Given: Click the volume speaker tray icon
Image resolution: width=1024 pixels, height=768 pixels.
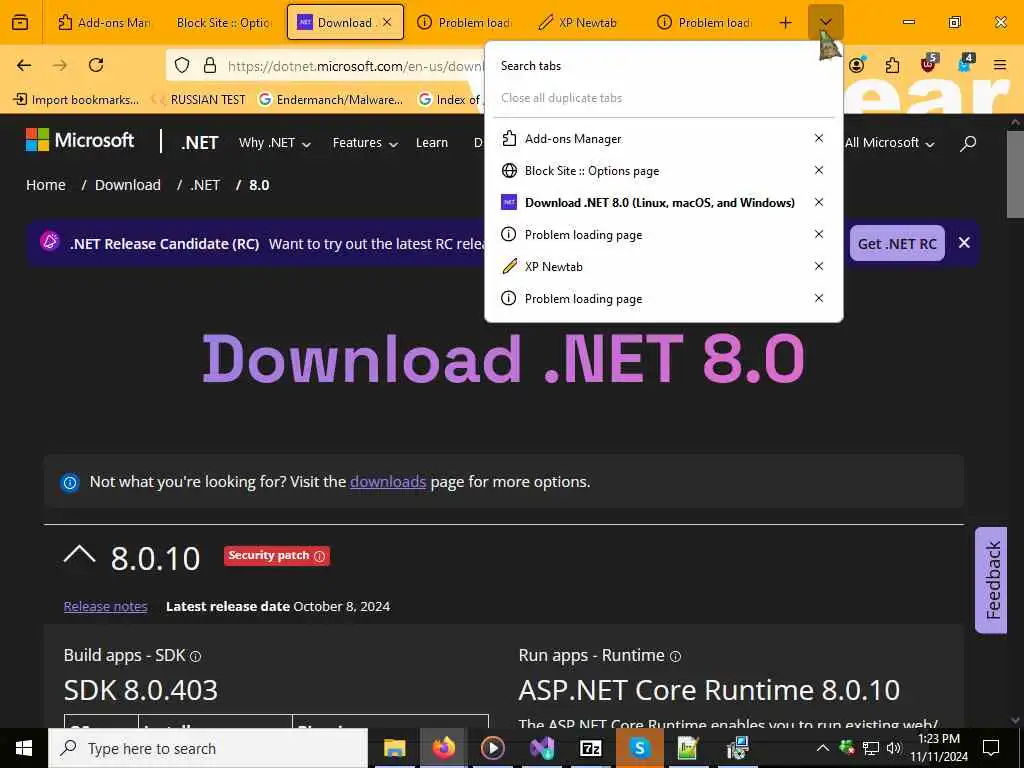Looking at the screenshot, I should (893, 748).
